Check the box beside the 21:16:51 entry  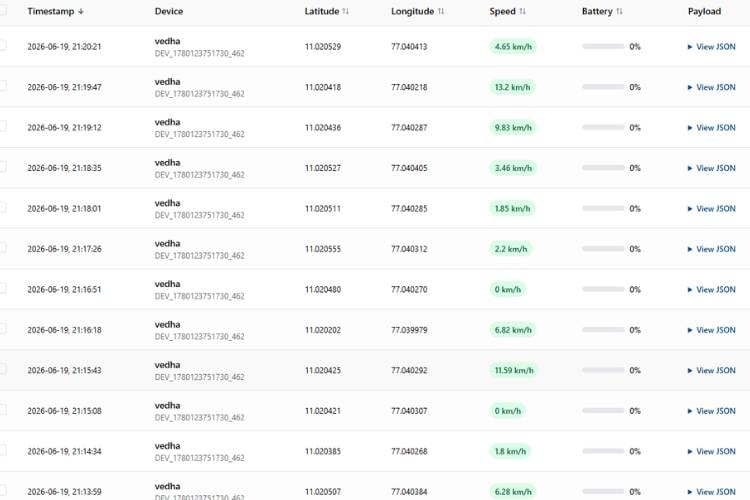tap(2, 289)
